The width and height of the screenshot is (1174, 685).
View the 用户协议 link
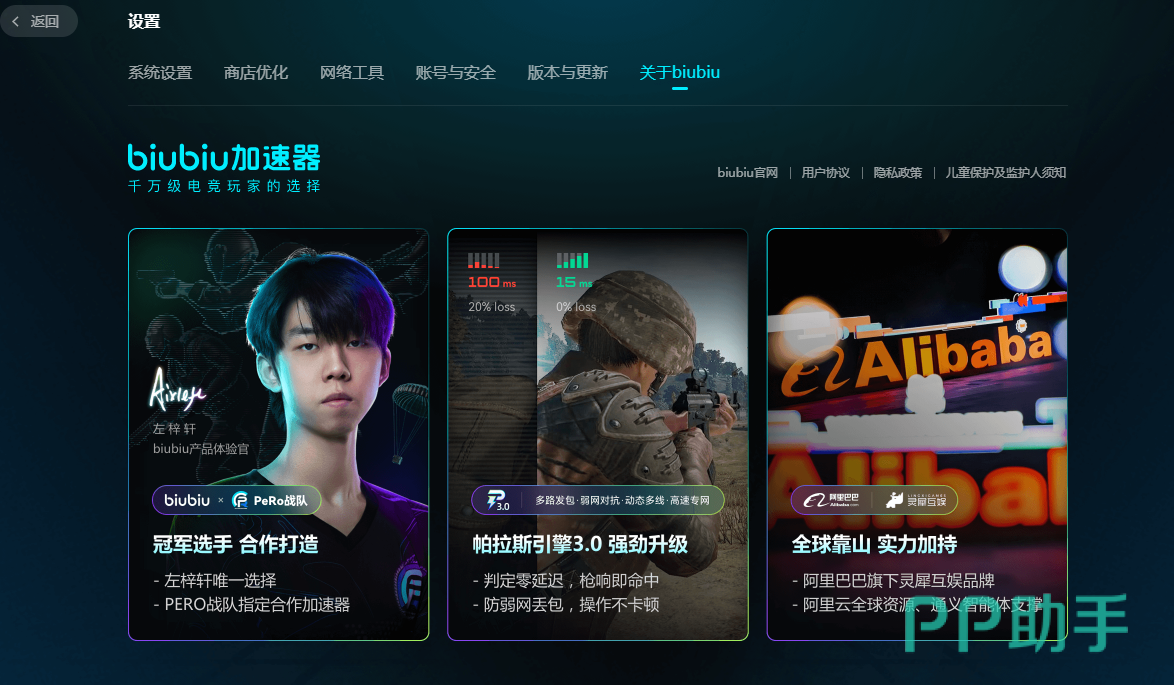[826, 173]
